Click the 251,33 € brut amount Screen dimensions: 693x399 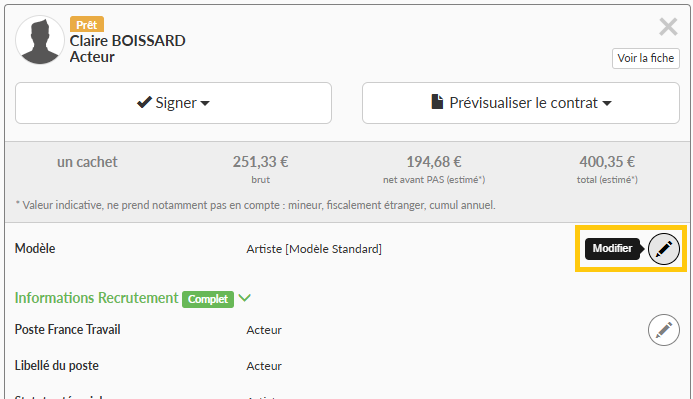(x=260, y=162)
